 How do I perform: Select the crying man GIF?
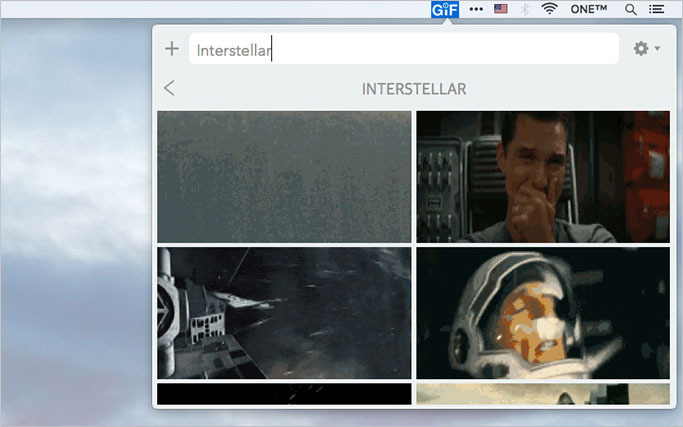point(543,176)
